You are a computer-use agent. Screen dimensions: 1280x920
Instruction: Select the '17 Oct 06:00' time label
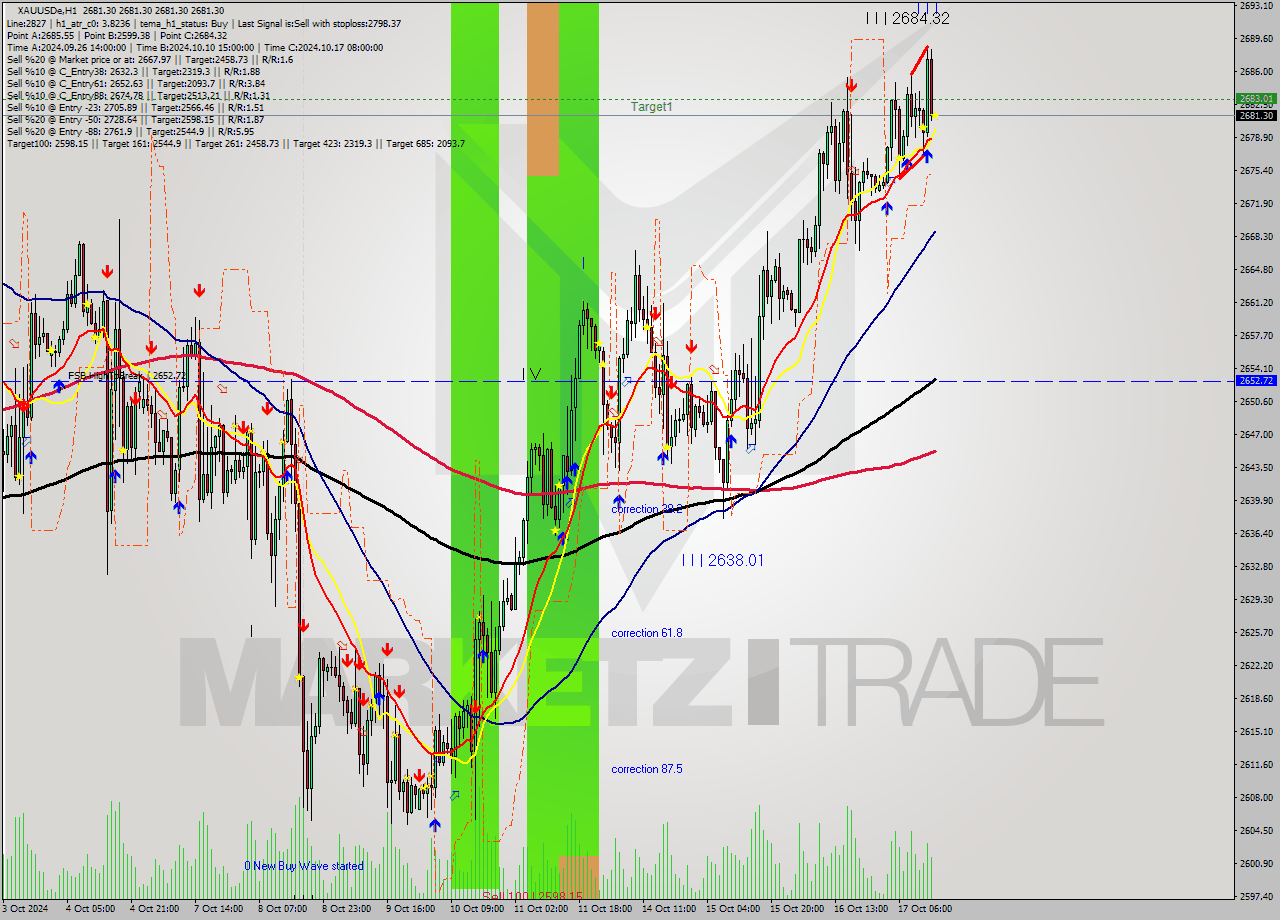click(923, 909)
